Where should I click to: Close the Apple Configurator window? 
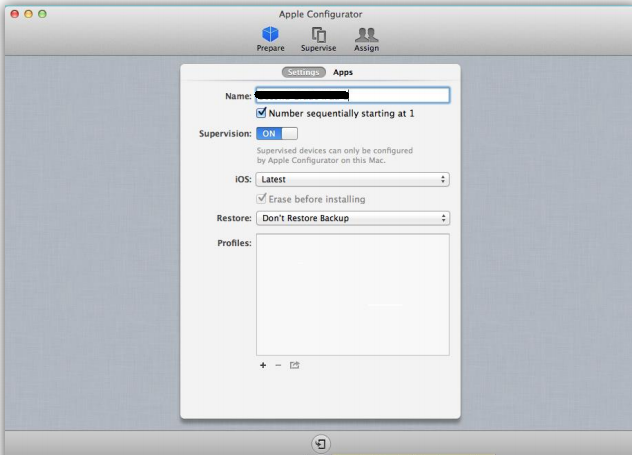coord(15,14)
